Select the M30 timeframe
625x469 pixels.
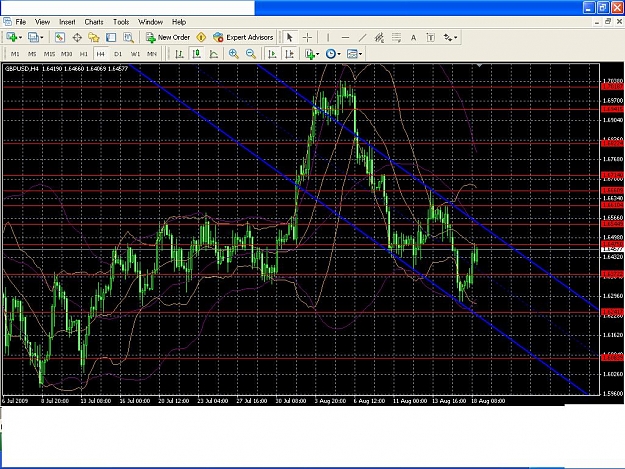pyautogui.click(x=67, y=54)
